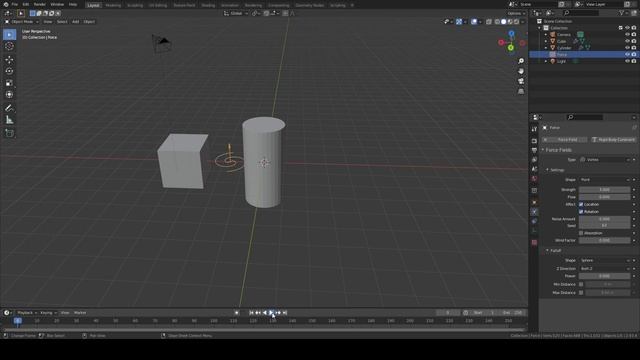Hide the Cylinder object in viewport
Screen dimensions: 640x360
627,48
